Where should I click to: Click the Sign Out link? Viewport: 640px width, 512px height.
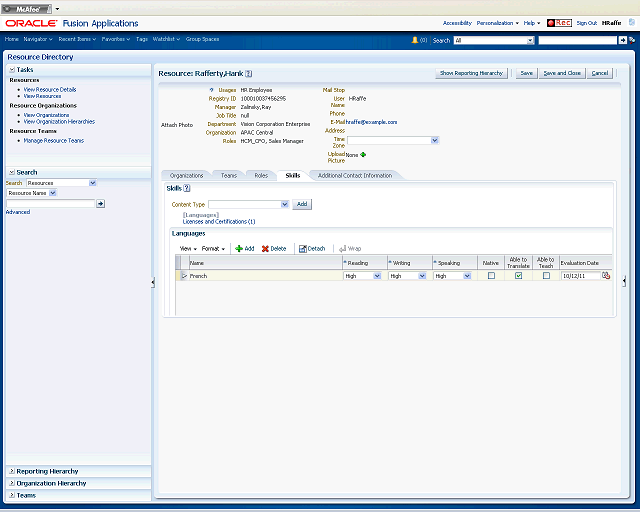click(587, 23)
